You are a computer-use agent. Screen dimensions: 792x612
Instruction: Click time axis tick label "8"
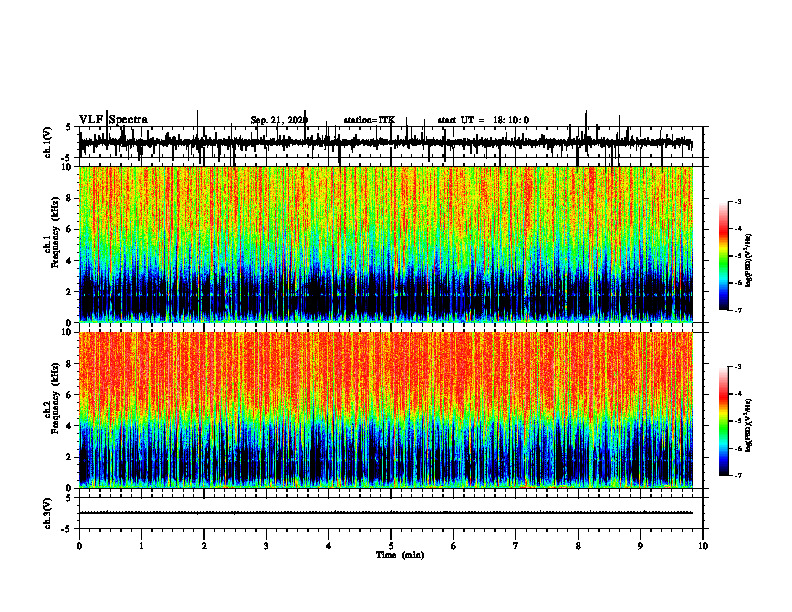coord(578,546)
